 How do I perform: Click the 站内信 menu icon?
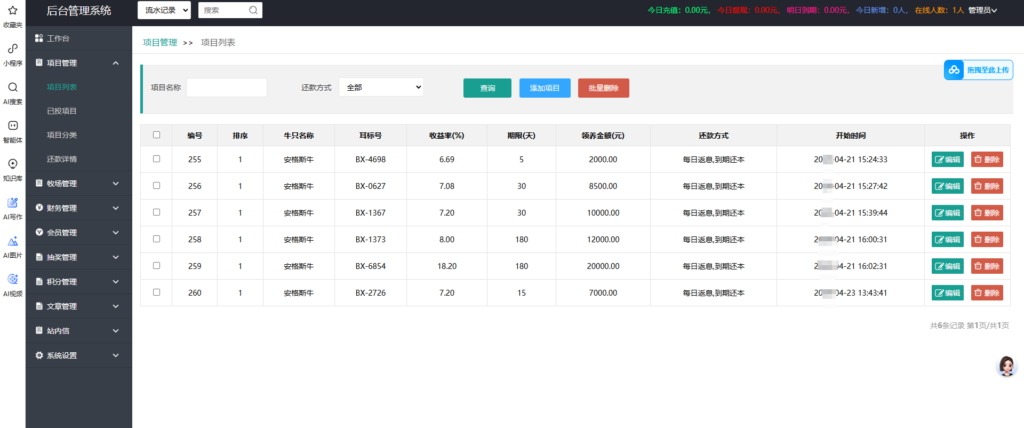pos(39,331)
